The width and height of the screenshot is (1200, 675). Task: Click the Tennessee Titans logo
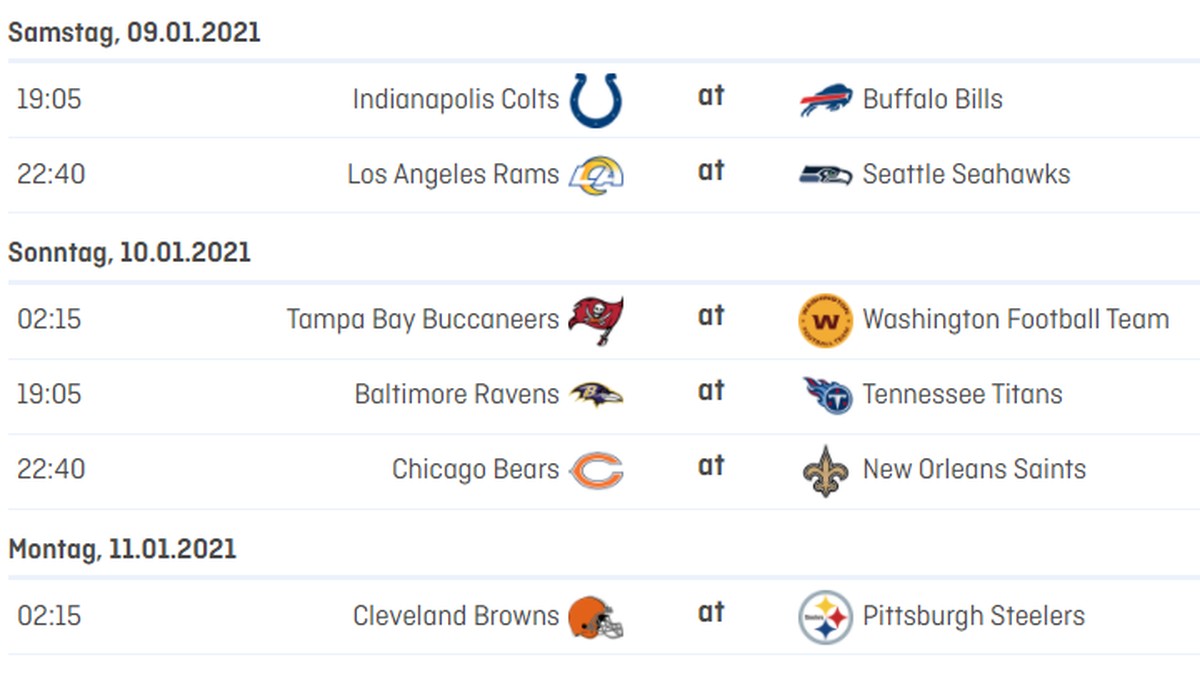pos(827,395)
